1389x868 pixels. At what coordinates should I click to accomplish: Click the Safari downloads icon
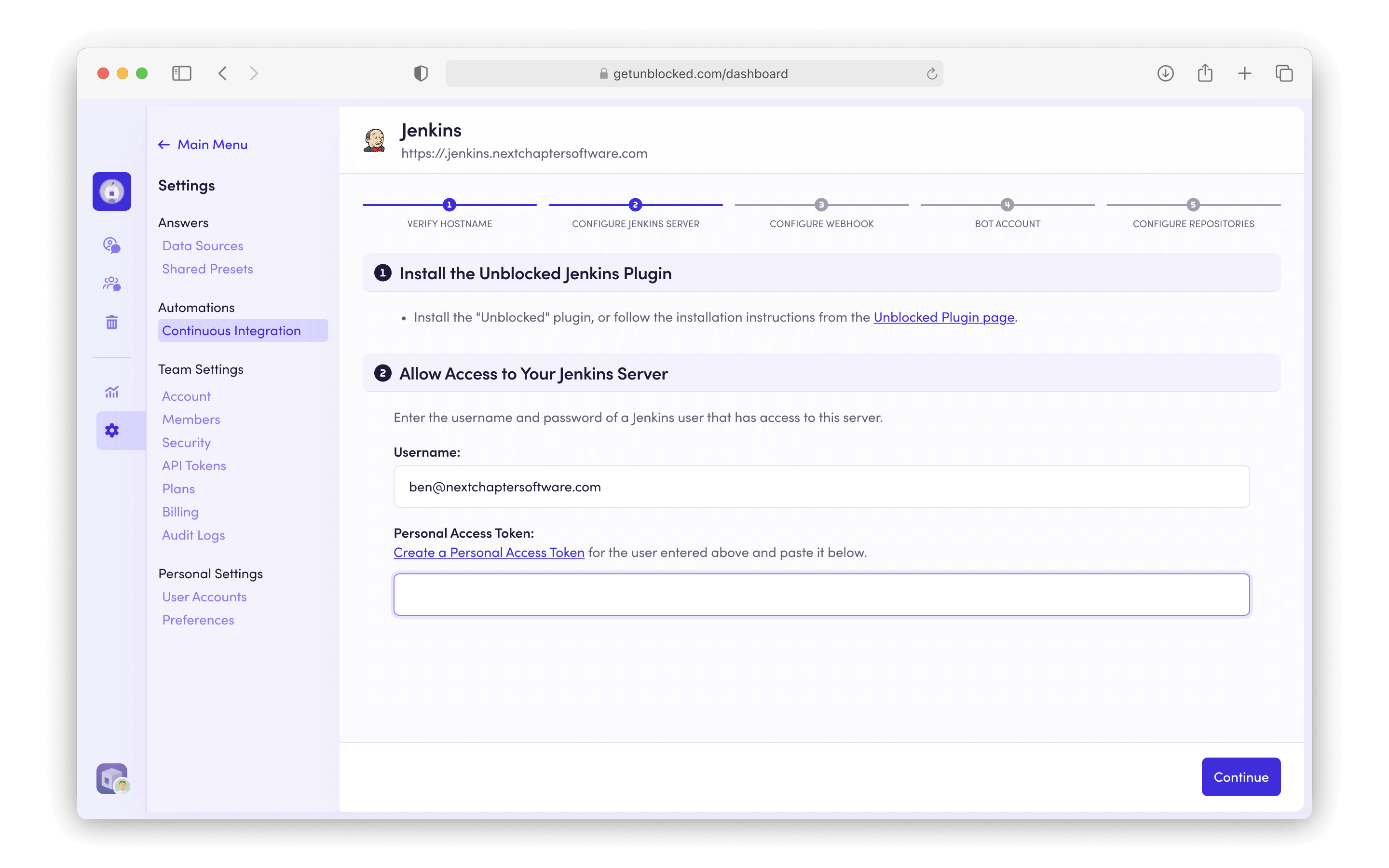[x=1165, y=73]
